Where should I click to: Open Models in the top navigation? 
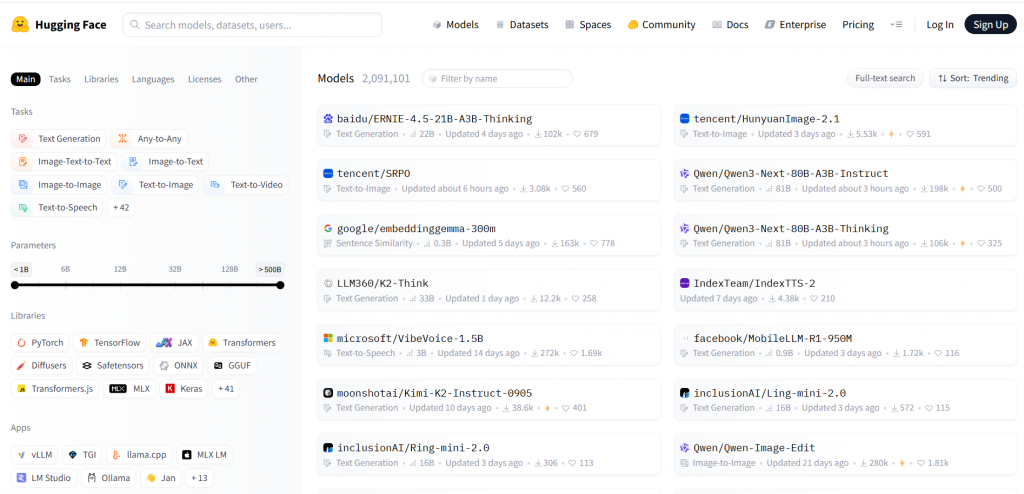tap(455, 25)
